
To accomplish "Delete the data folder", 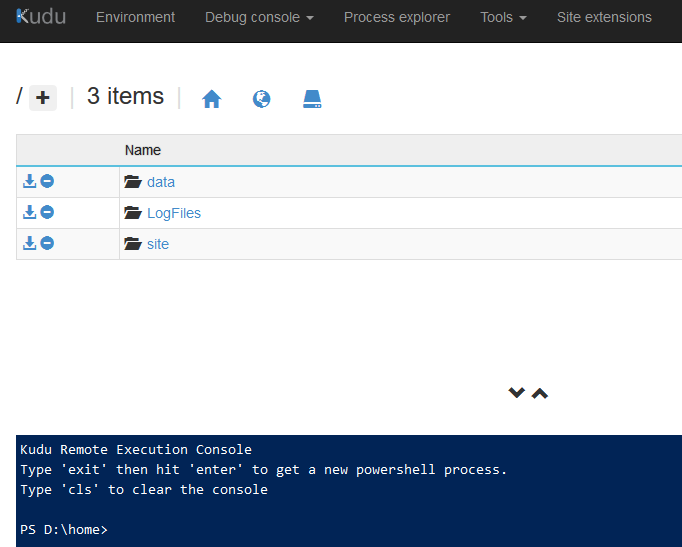I will 47,181.
